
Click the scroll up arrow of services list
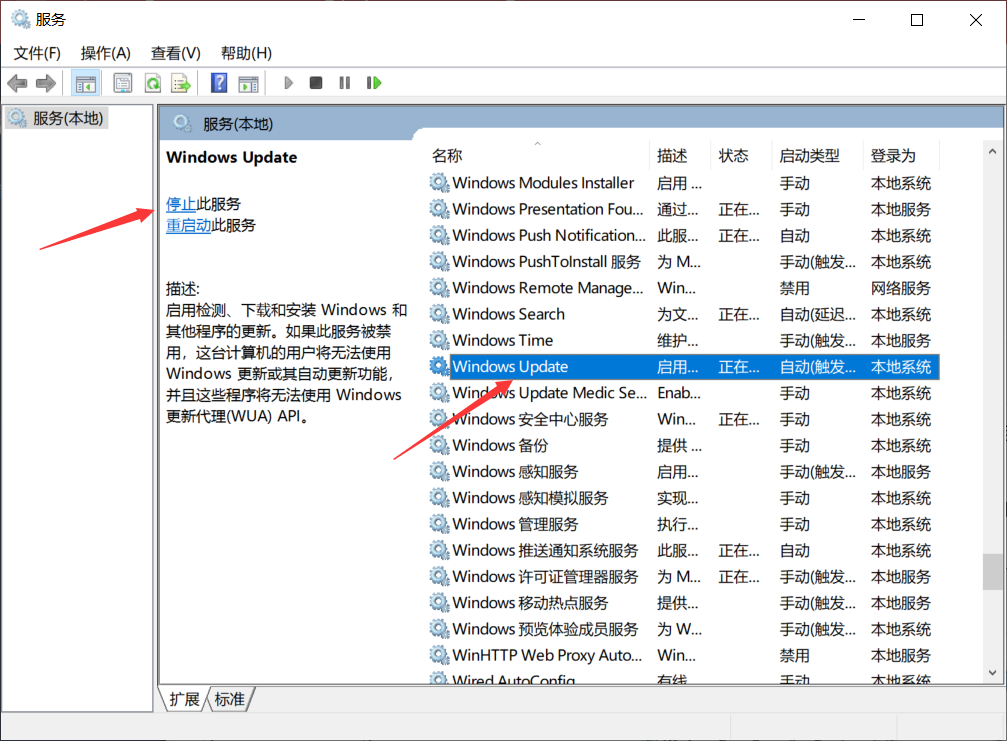point(992,152)
